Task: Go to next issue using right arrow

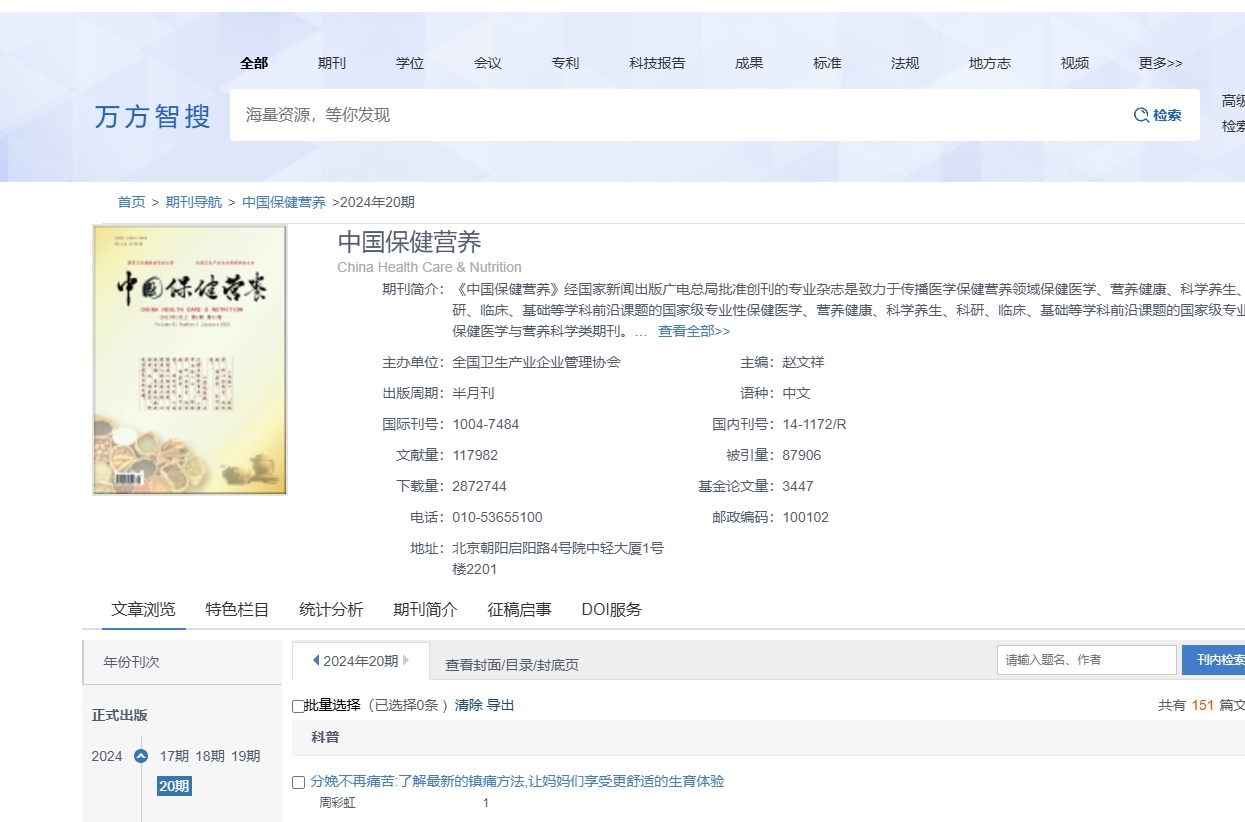Action: 406,661
